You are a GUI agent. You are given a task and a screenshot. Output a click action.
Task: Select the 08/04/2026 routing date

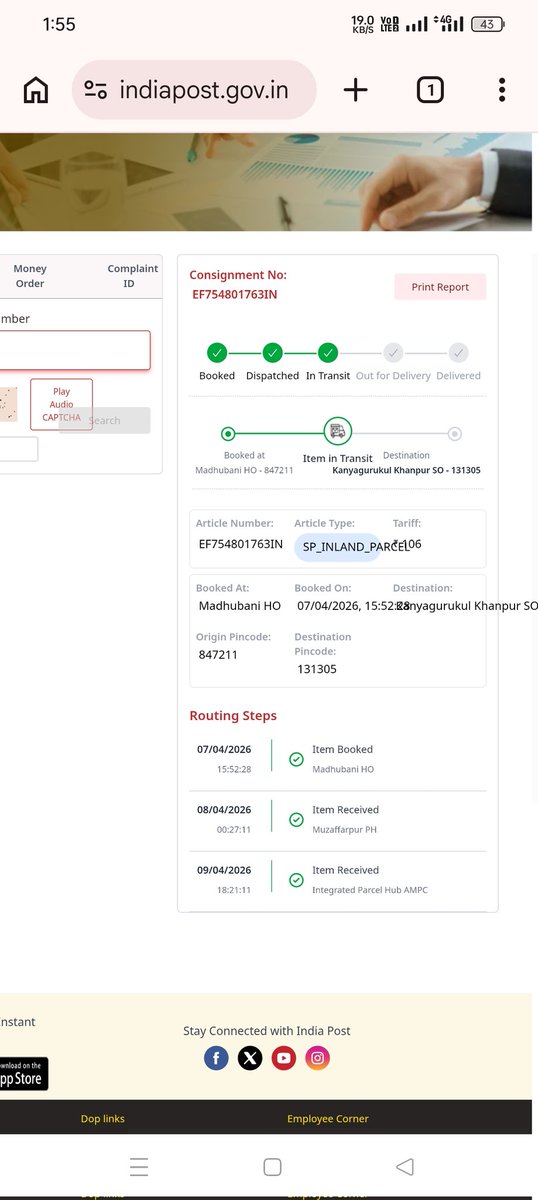click(224, 810)
